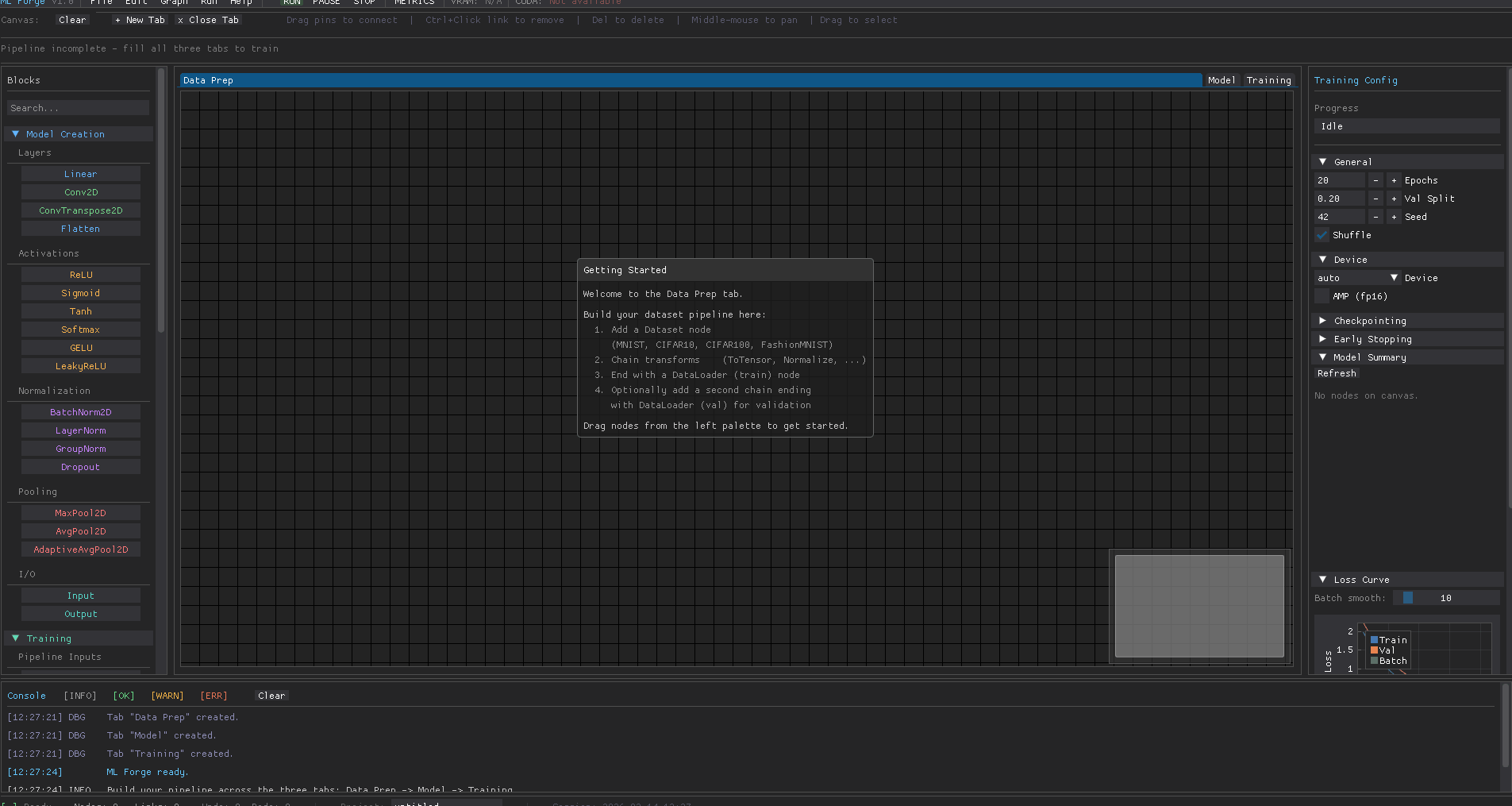Screen dimensions: 1512x806
Task: Select the LeakyReLU activation block
Action: point(80,365)
